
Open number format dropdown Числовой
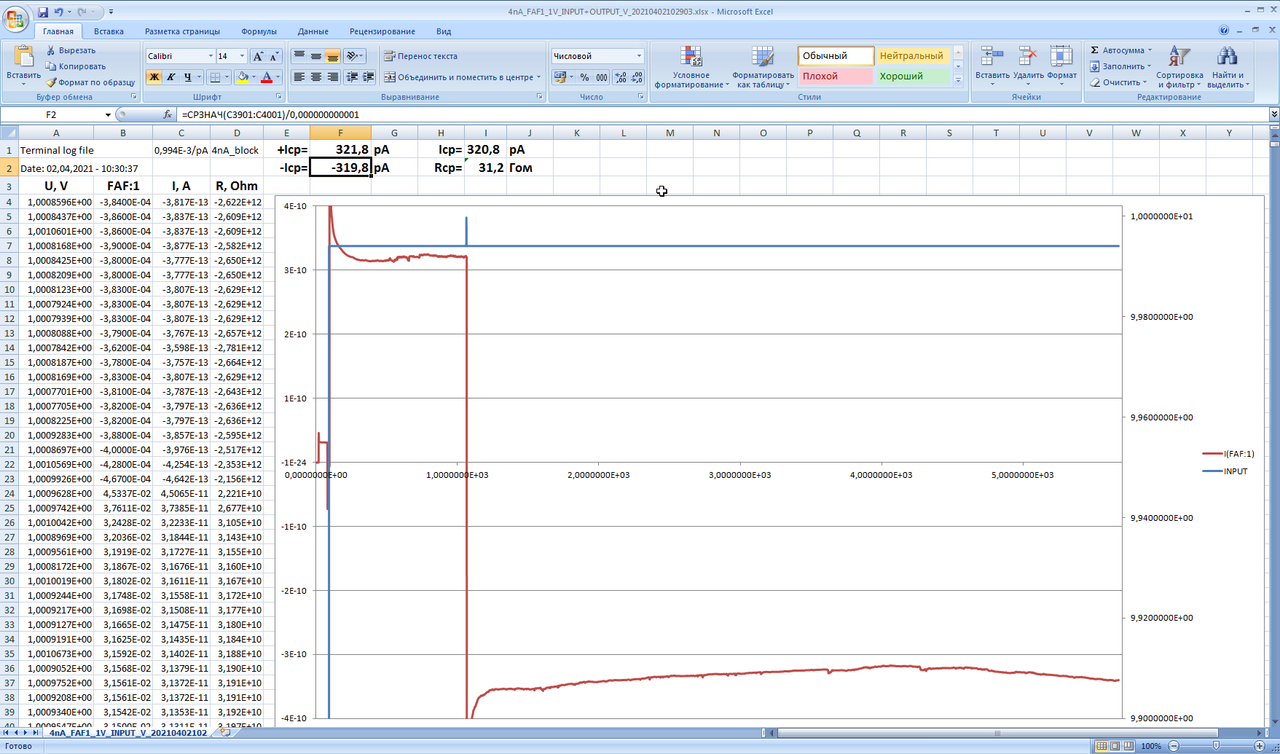[x=639, y=56]
